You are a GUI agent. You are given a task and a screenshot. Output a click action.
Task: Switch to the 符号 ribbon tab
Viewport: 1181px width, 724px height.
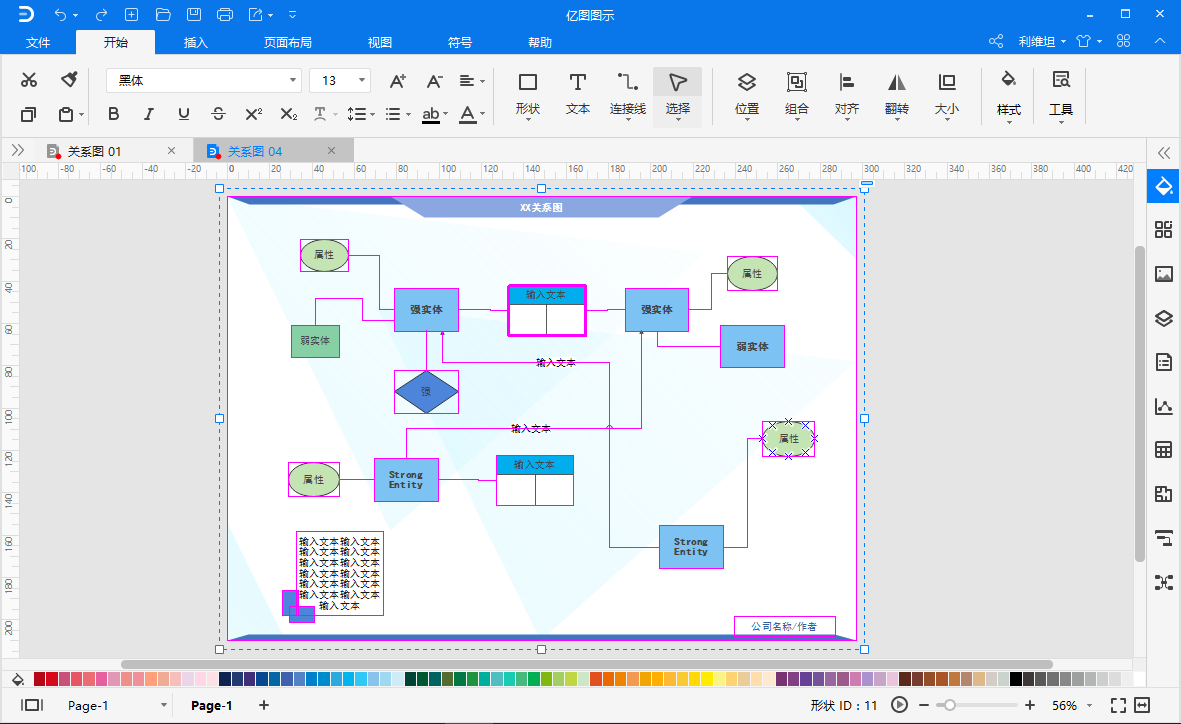click(x=459, y=42)
